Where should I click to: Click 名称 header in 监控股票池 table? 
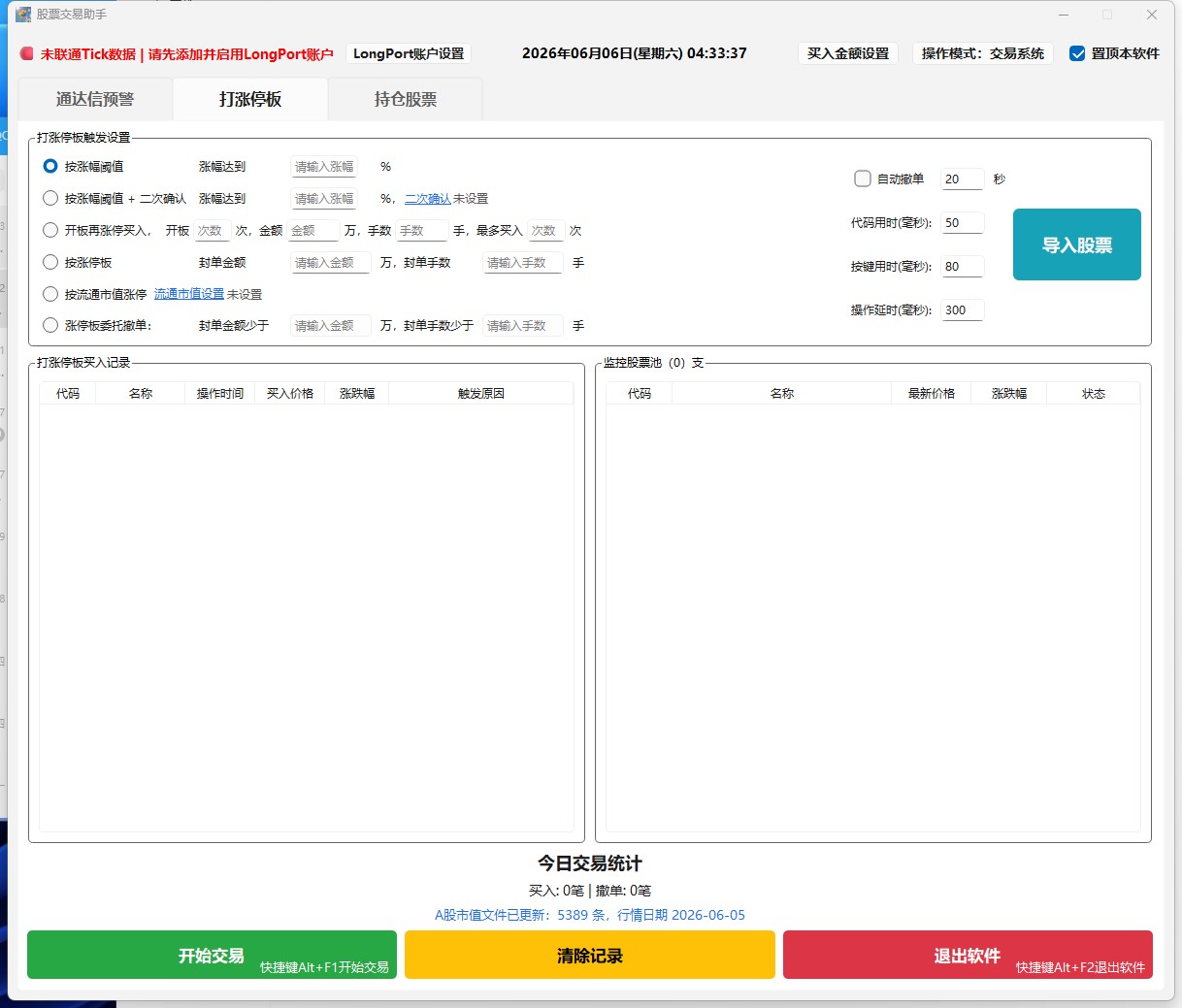782,393
